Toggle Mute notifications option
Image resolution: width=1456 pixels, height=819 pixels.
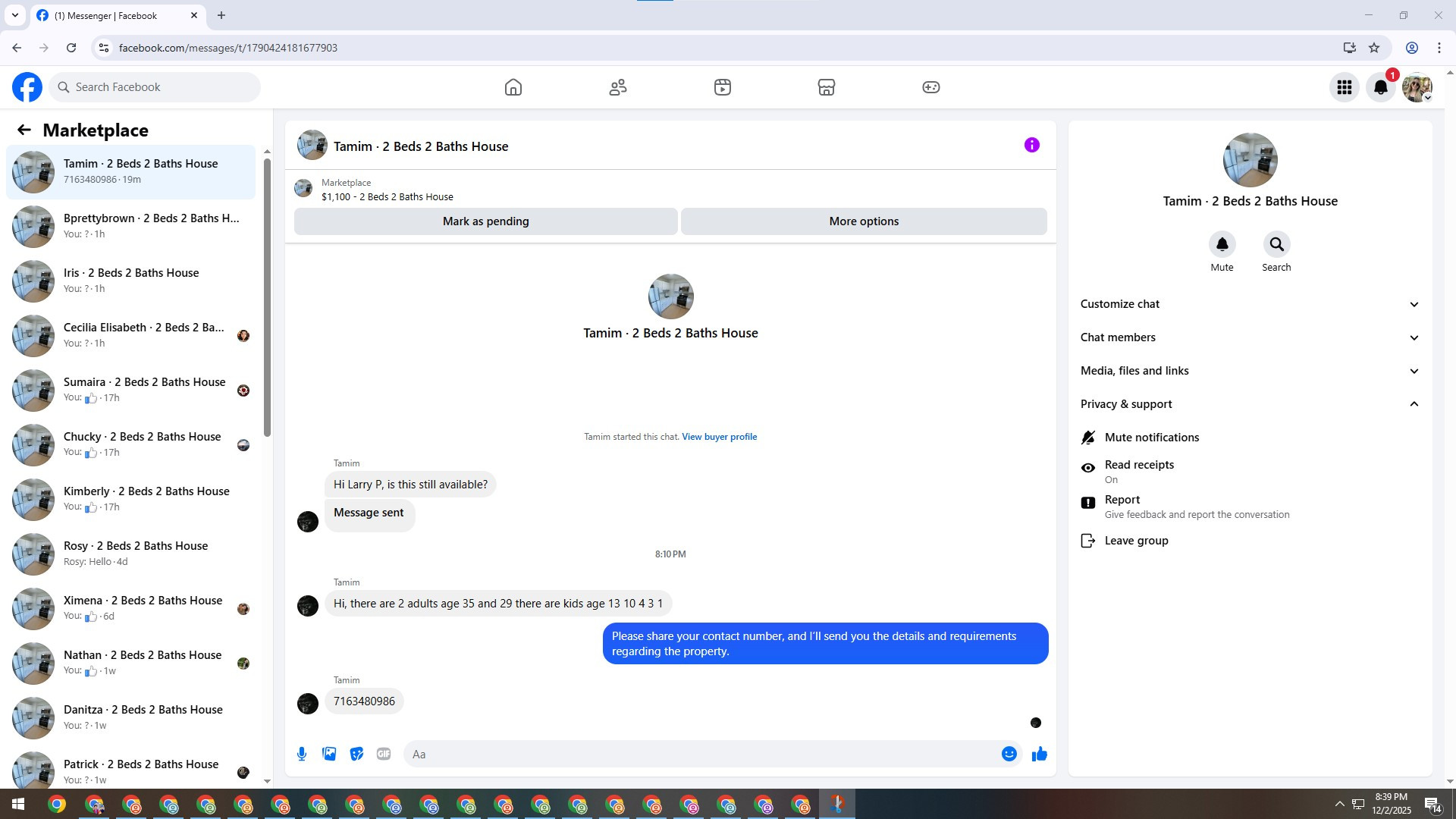pos(1151,438)
